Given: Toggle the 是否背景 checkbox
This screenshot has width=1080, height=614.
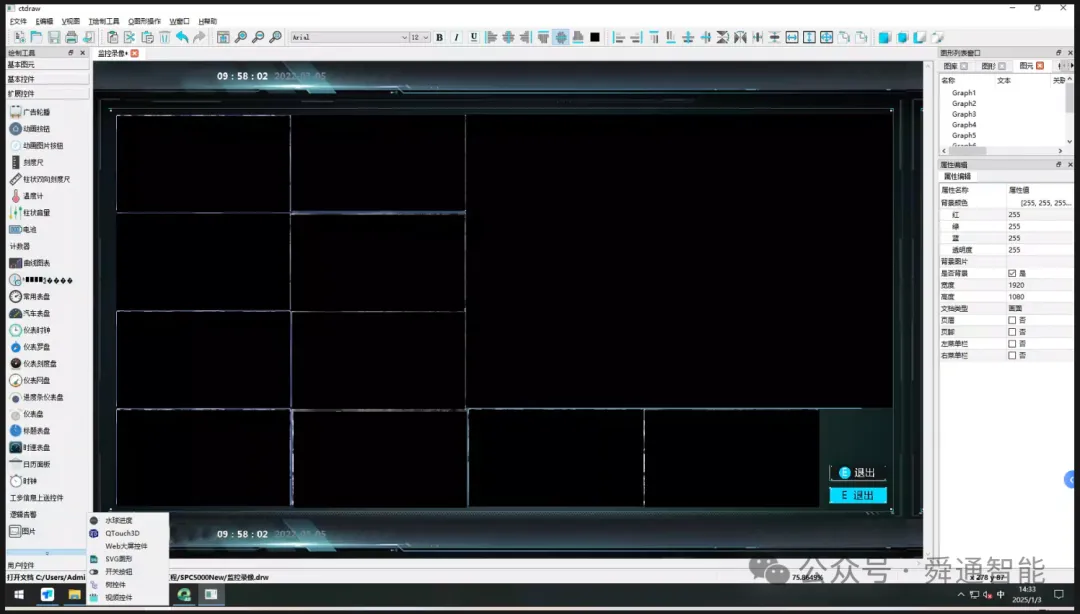Looking at the screenshot, I should coord(1012,273).
